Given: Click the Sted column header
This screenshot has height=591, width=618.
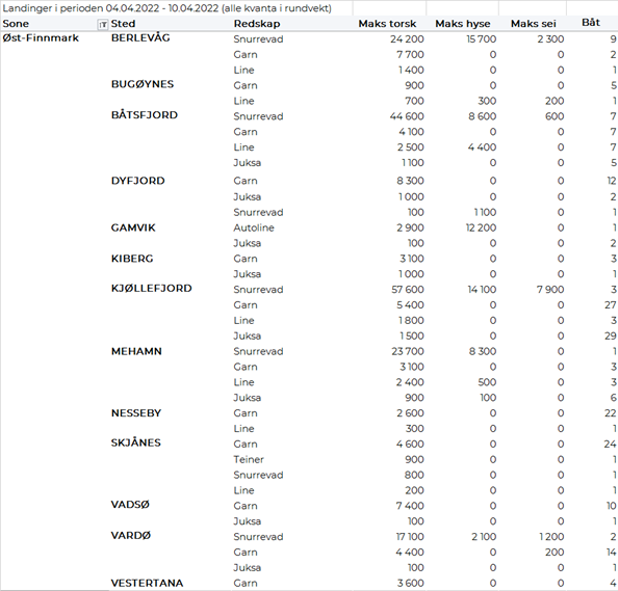Looking at the screenshot, I should pyautogui.click(x=124, y=23).
